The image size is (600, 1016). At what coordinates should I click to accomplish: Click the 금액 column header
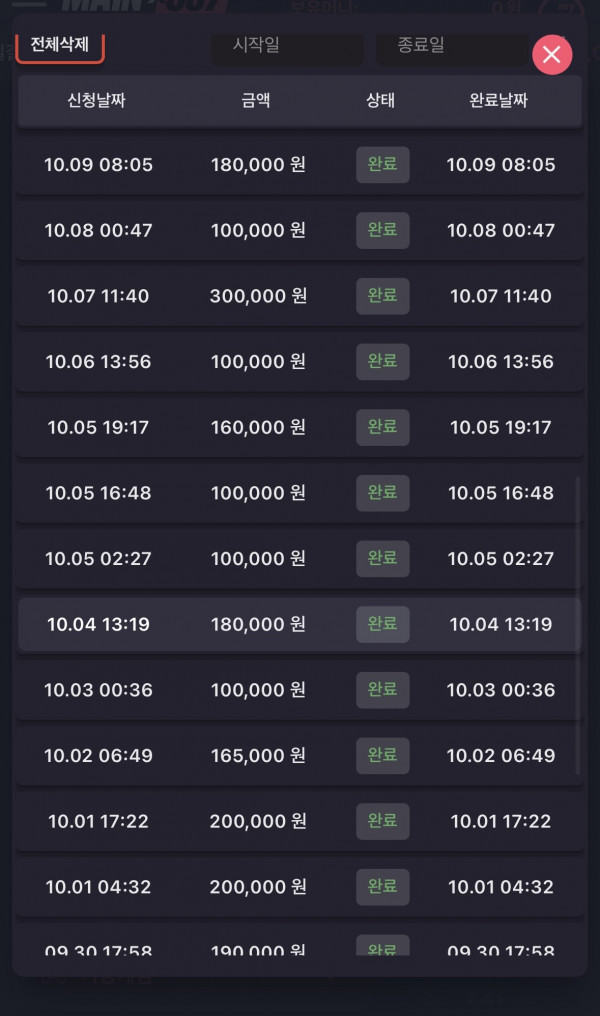256,100
